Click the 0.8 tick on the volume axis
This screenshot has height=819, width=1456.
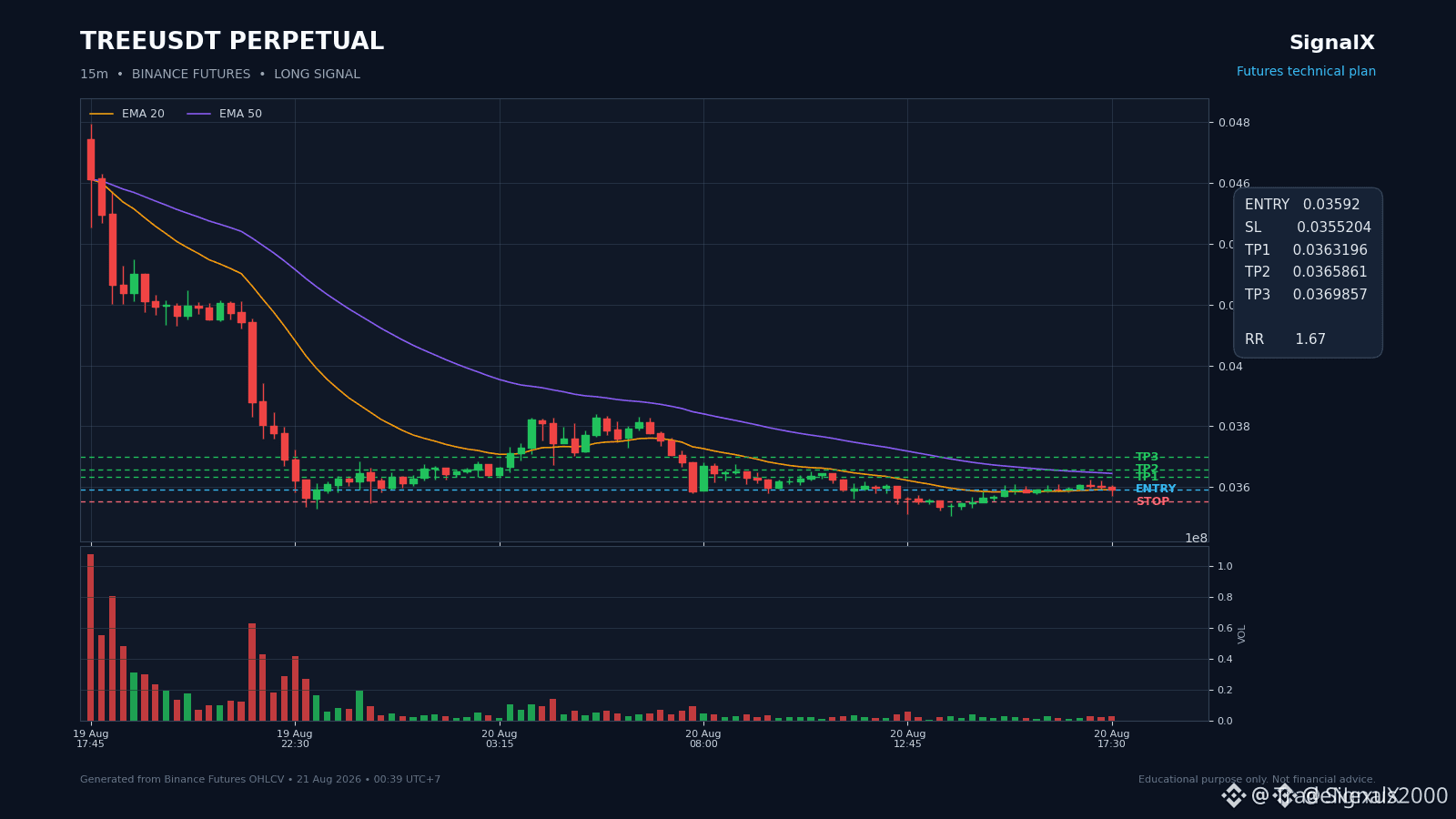click(1225, 597)
